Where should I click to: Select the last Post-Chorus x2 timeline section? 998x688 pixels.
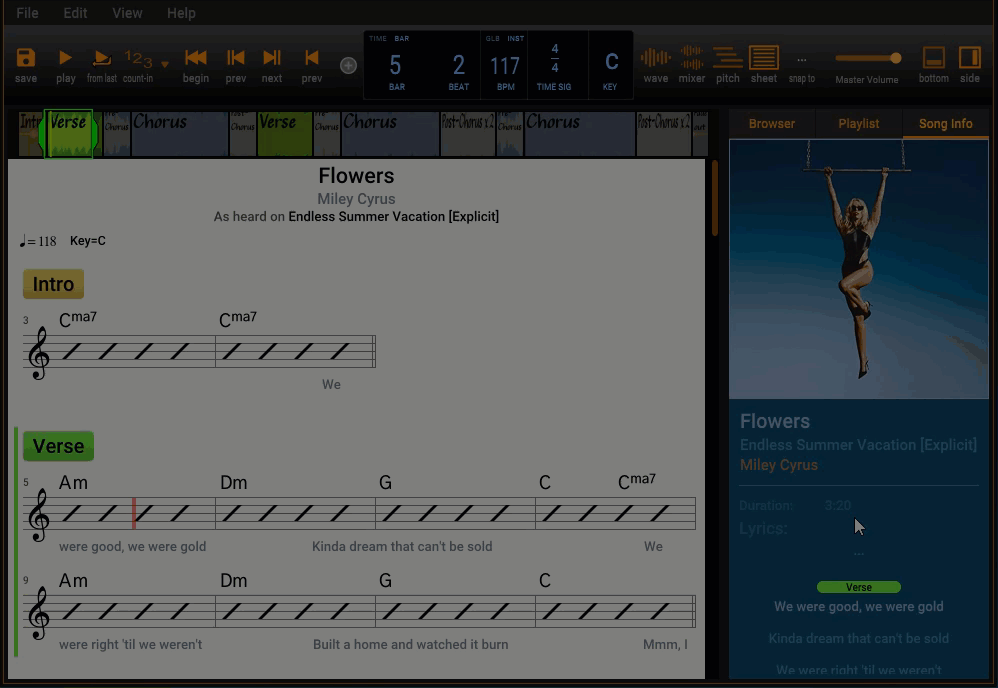(664, 134)
